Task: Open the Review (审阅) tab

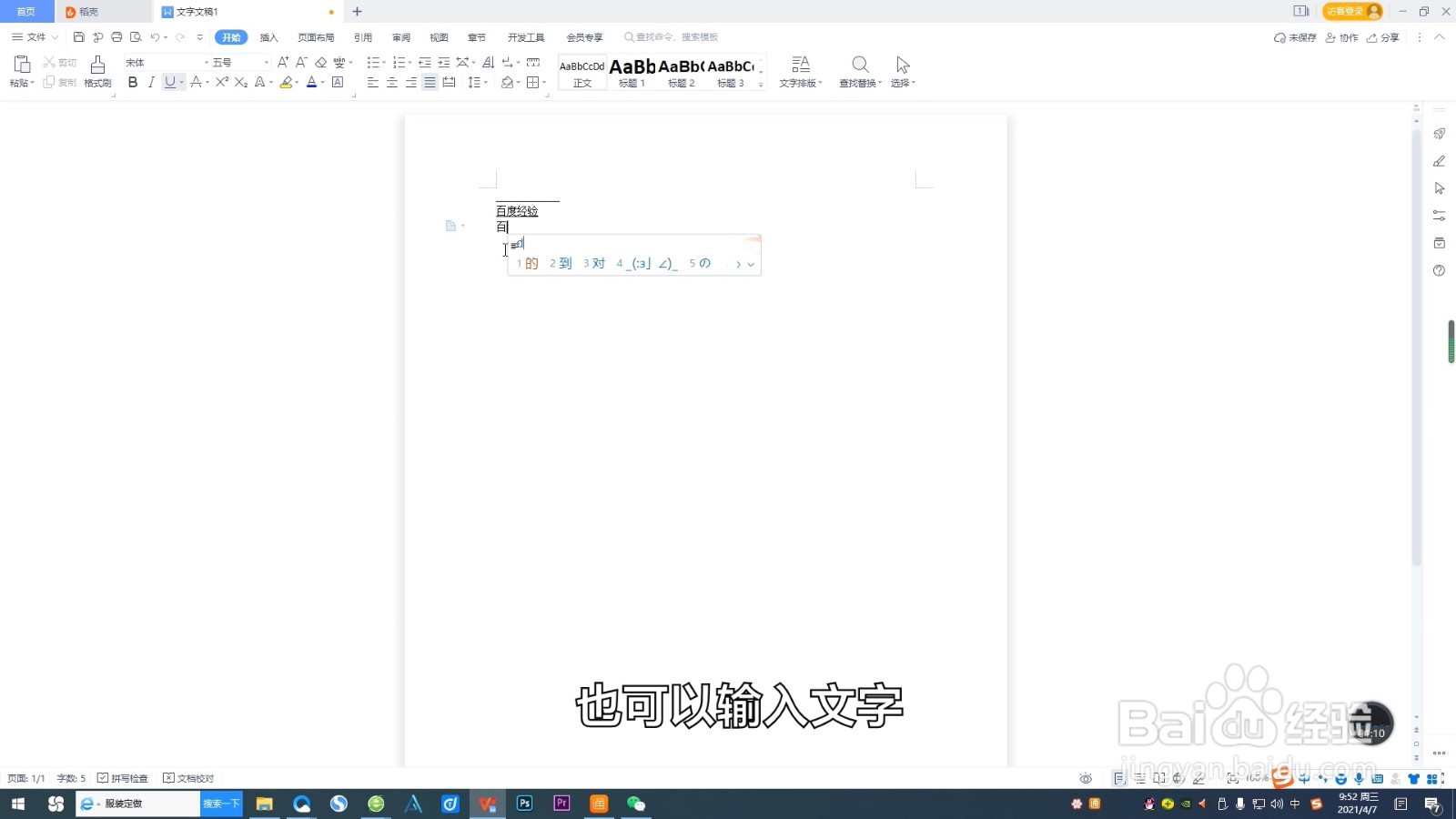Action: point(401,37)
